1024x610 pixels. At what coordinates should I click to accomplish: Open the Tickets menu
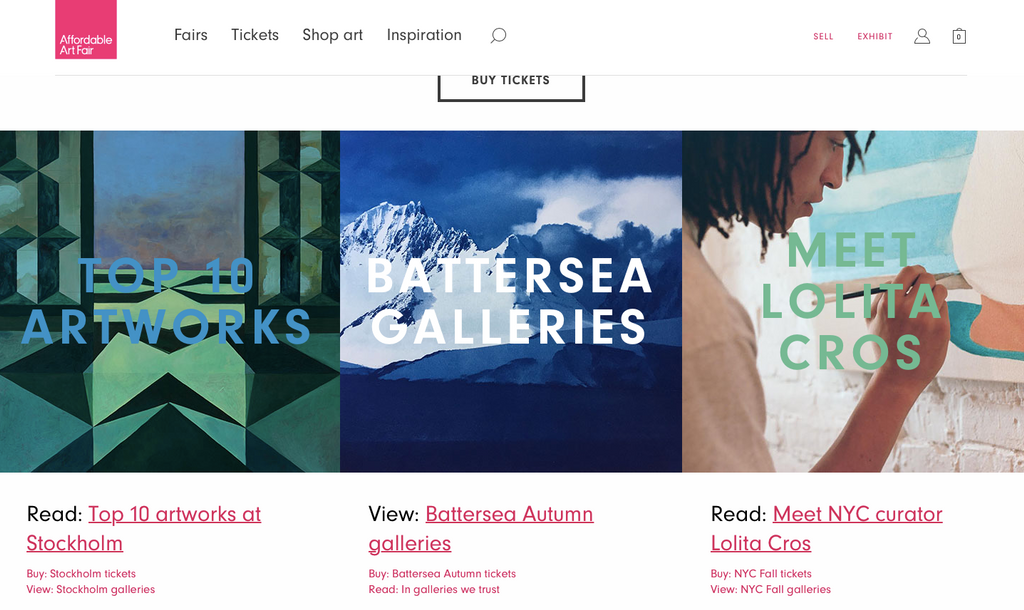255,35
